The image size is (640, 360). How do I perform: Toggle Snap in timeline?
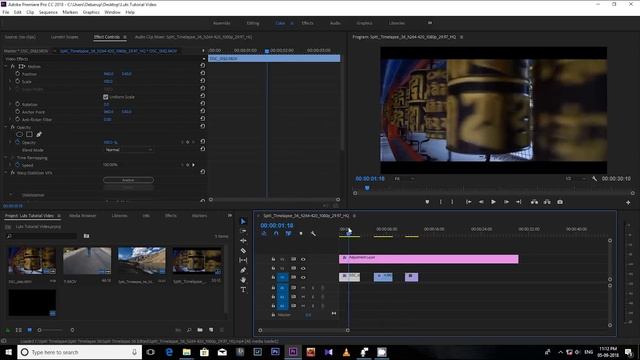point(276,233)
